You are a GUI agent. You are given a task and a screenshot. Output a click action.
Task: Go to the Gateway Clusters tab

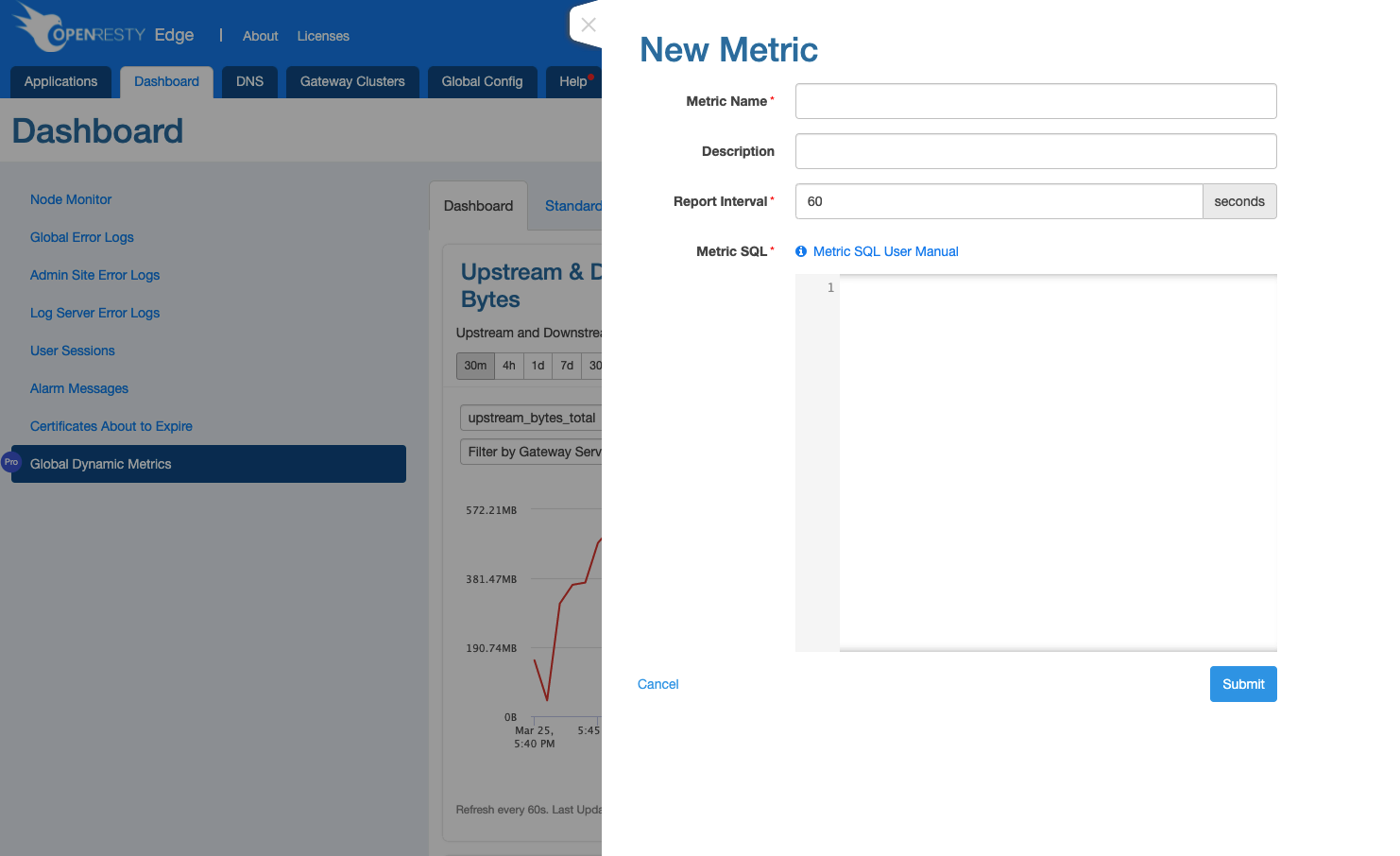(x=352, y=82)
